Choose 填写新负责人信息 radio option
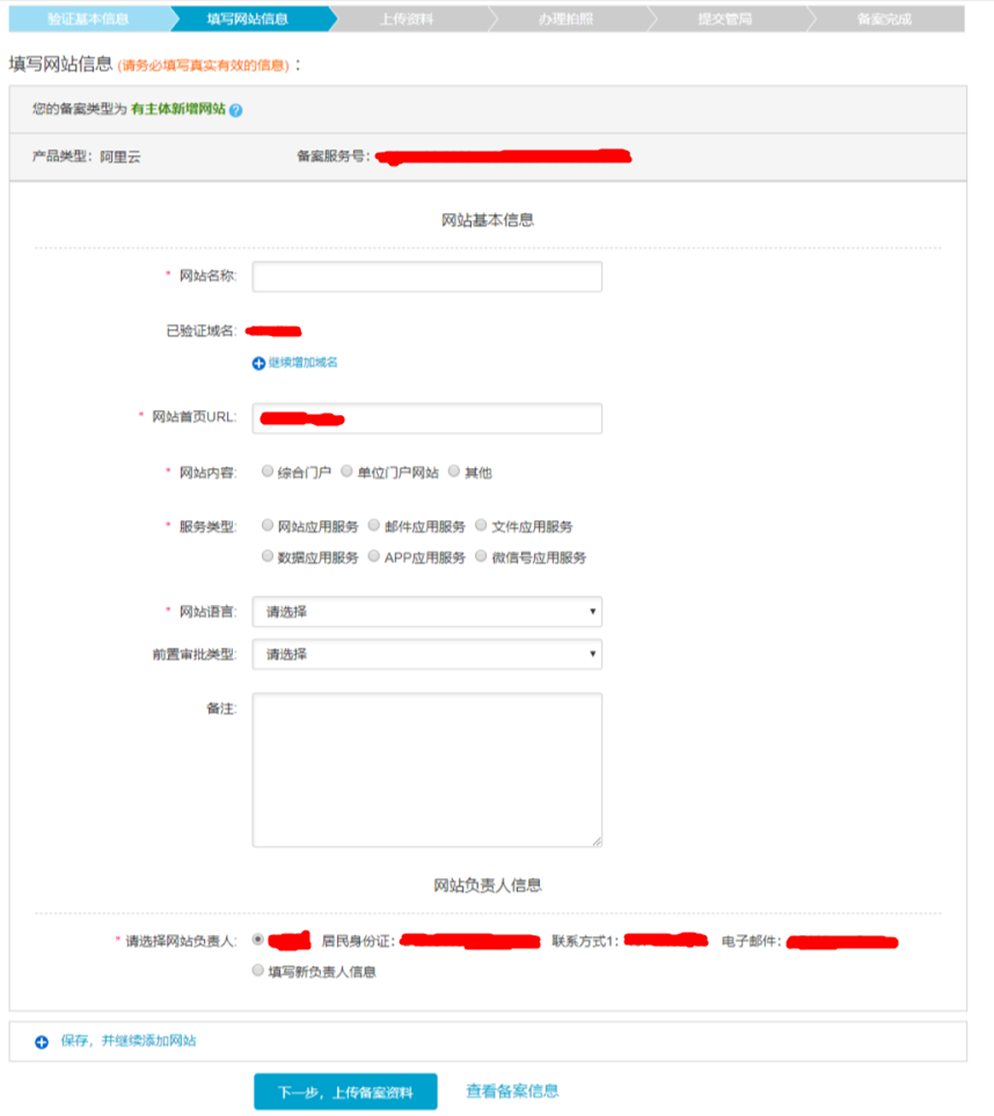994x1116 pixels. [258, 970]
